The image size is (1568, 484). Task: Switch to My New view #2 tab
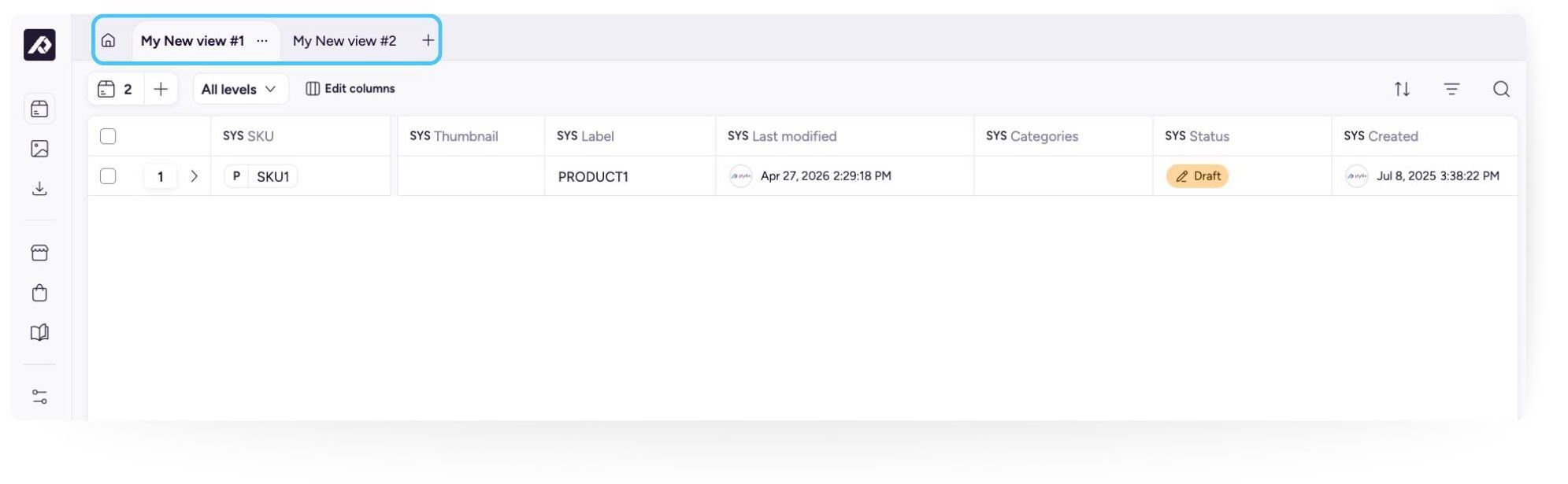pos(344,41)
